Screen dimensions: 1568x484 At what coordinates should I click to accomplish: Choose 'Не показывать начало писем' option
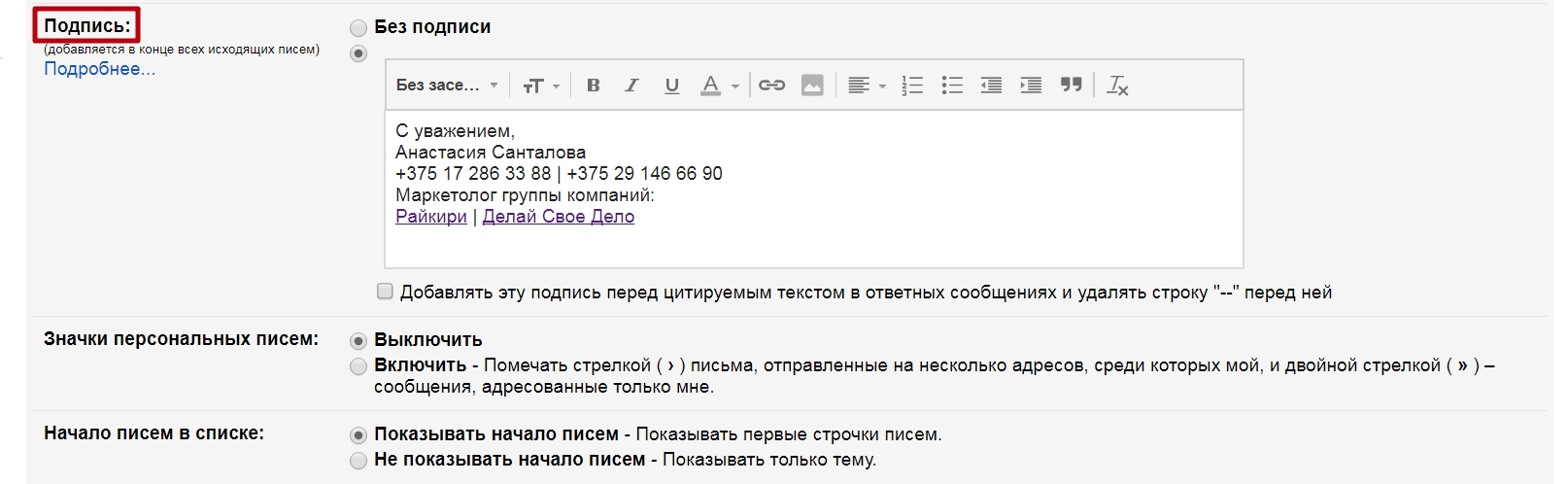358,461
